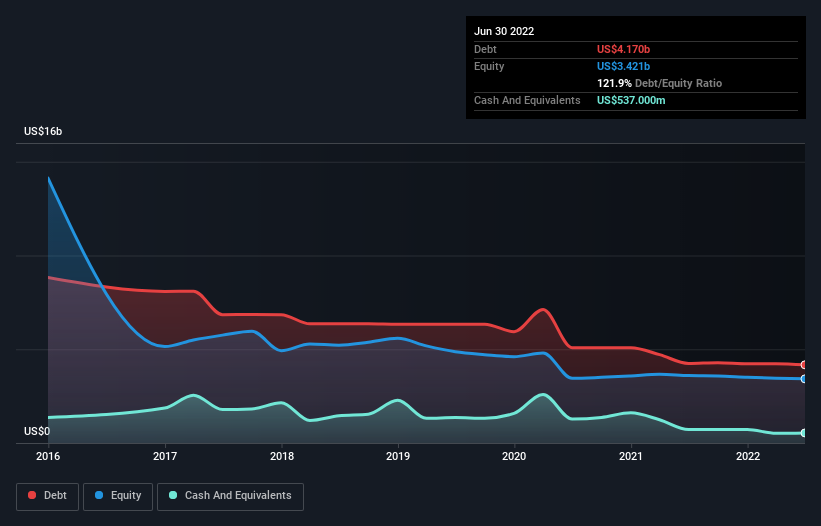This screenshot has height=526, width=821.
Task: Click the Debt row label in tooltip
Action: click(485, 49)
